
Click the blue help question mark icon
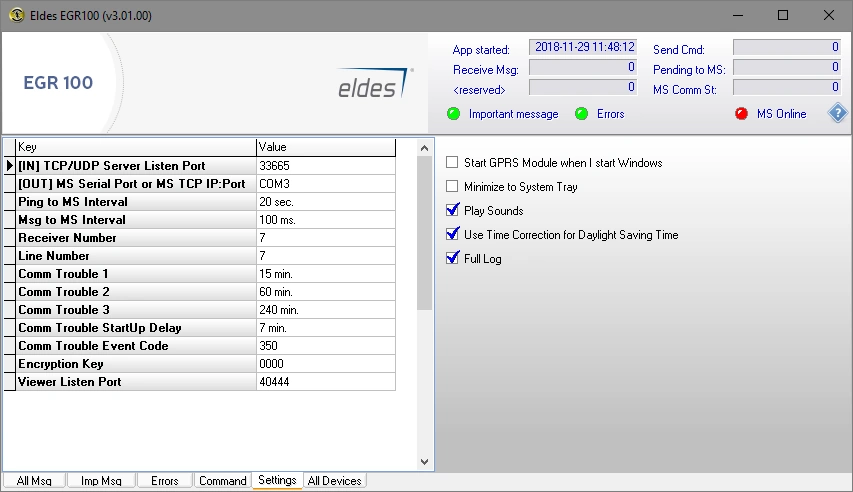point(837,113)
